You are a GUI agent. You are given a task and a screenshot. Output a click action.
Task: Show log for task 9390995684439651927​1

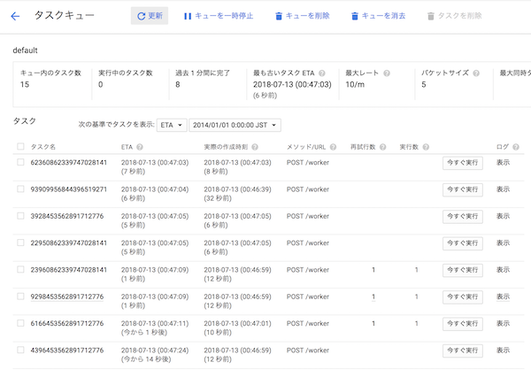pos(503,189)
